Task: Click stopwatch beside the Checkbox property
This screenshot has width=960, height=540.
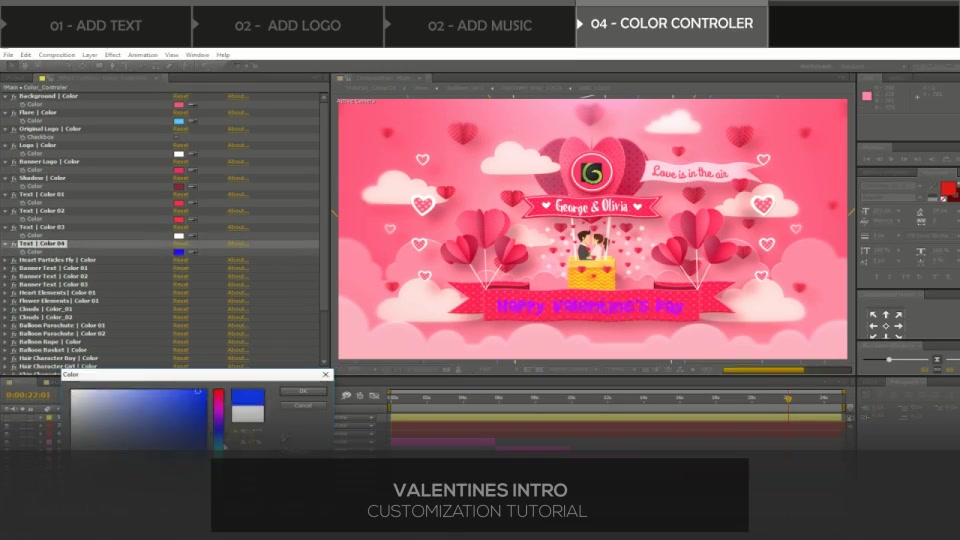Action: coord(23,137)
